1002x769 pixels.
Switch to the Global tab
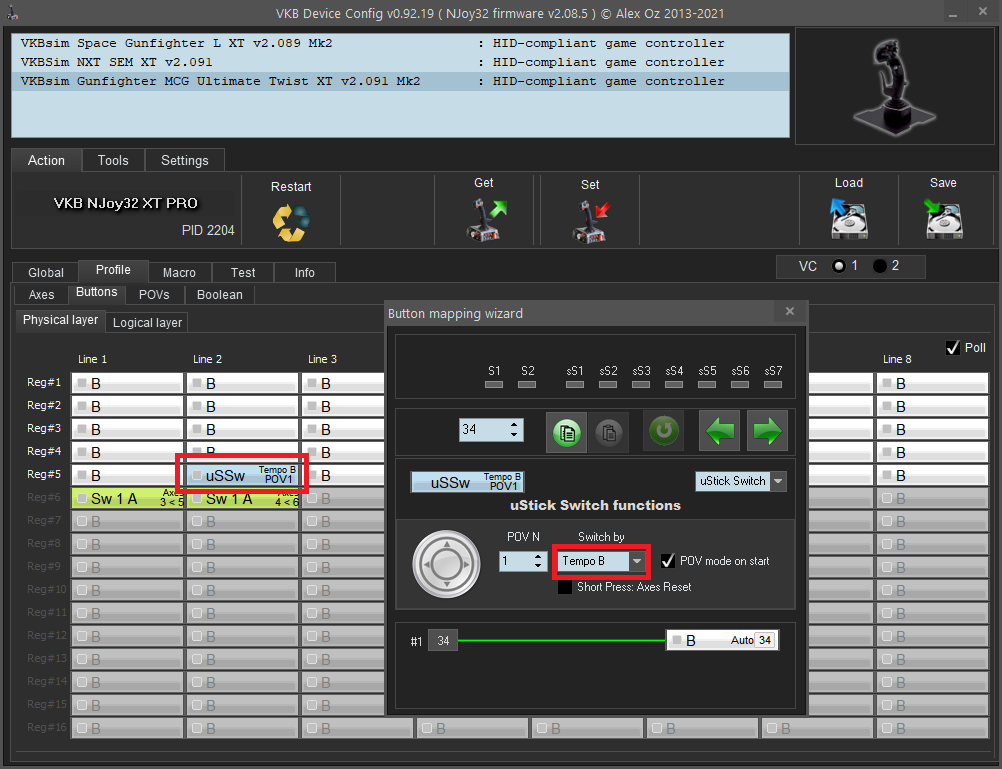(46, 272)
